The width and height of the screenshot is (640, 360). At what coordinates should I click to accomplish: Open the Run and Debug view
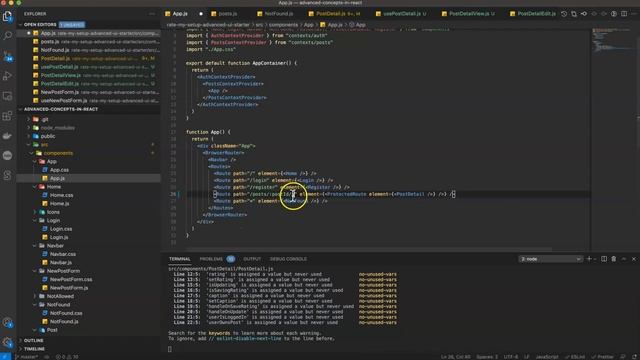[x=7, y=76]
